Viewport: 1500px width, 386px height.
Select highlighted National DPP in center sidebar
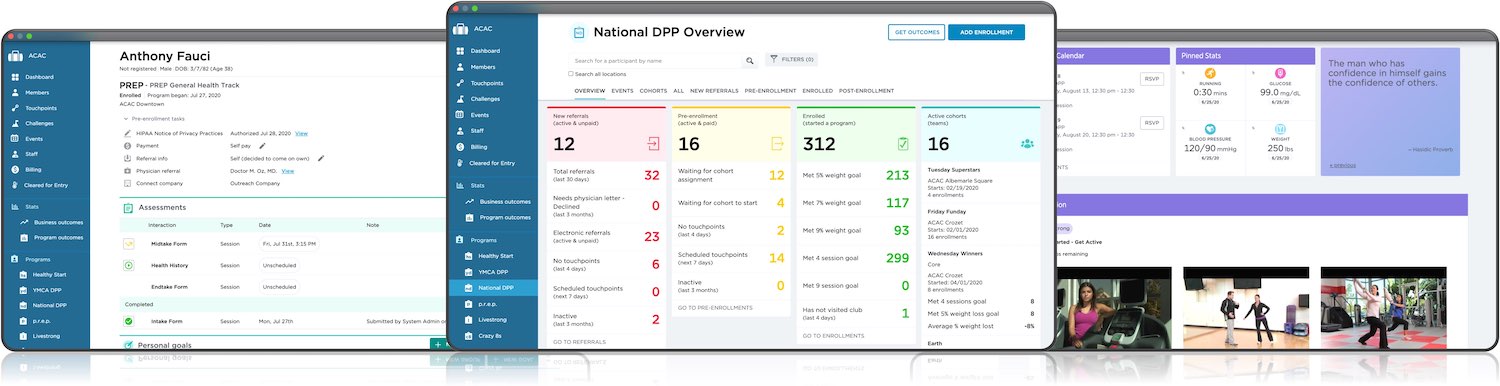pos(493,288)
